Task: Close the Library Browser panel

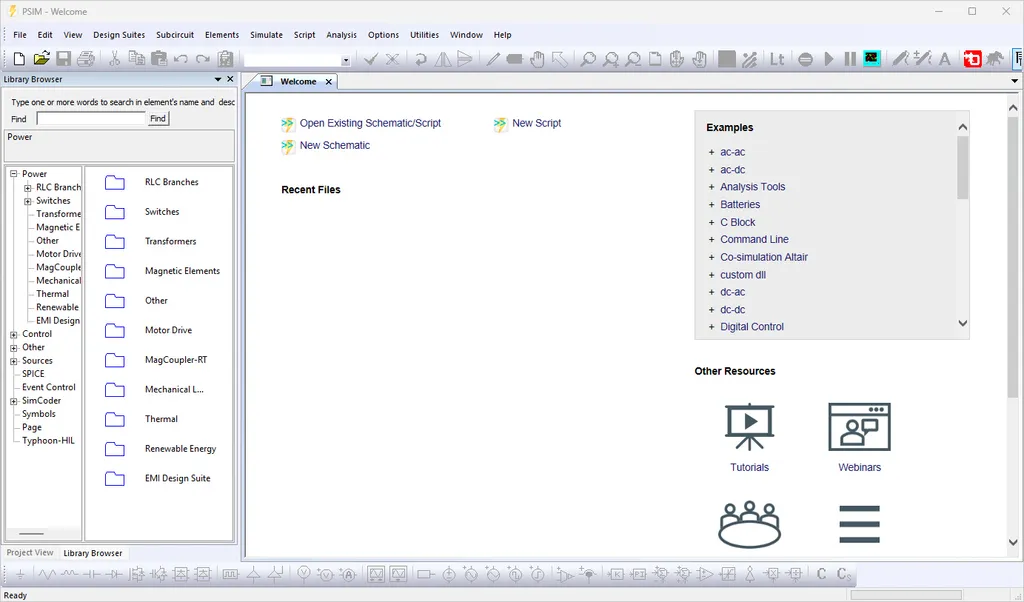Action: (x=230, y=79)
